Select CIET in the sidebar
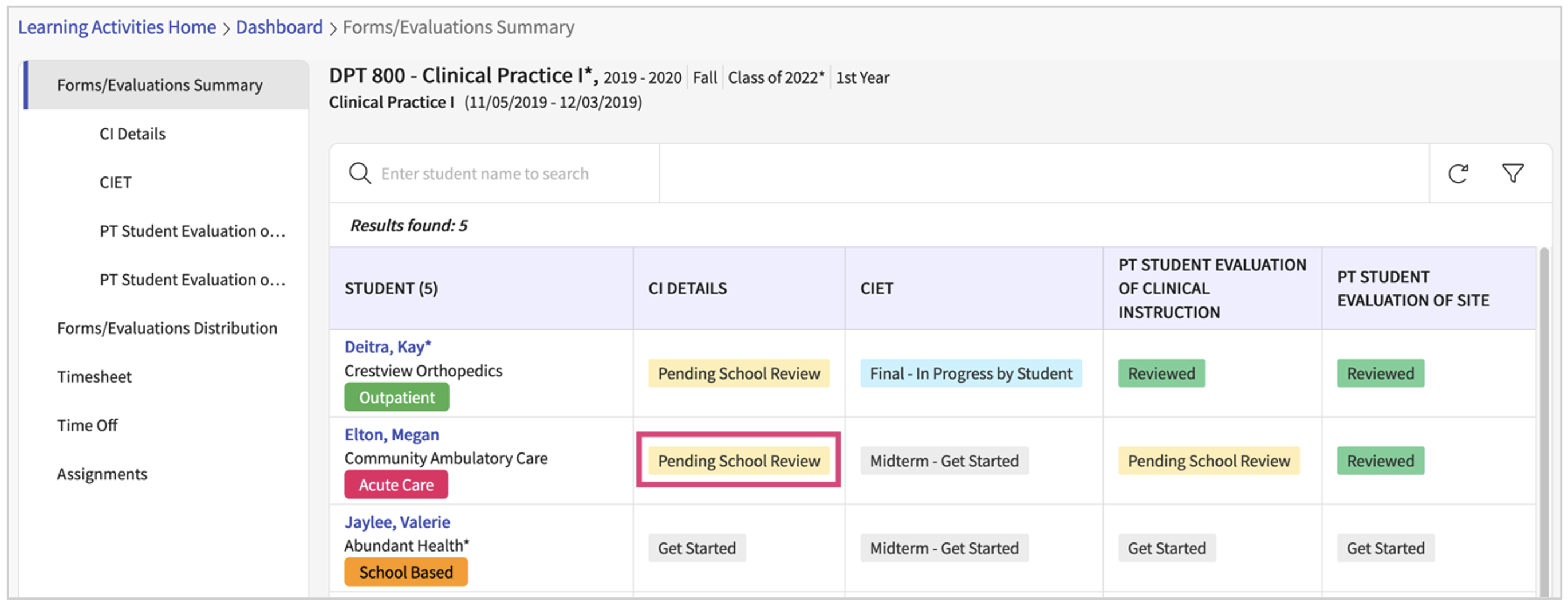The image size is (1568, 606). (115, 183)
